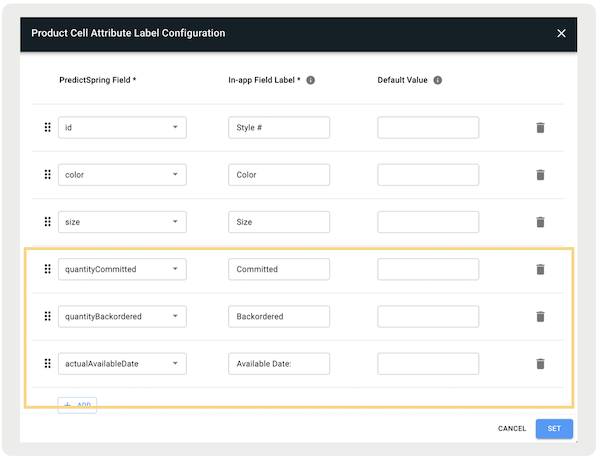This screenshot has height=459, width=600.
Task: Open the actualAvailableDate field dropdown
Action: [x=122, y=364]
